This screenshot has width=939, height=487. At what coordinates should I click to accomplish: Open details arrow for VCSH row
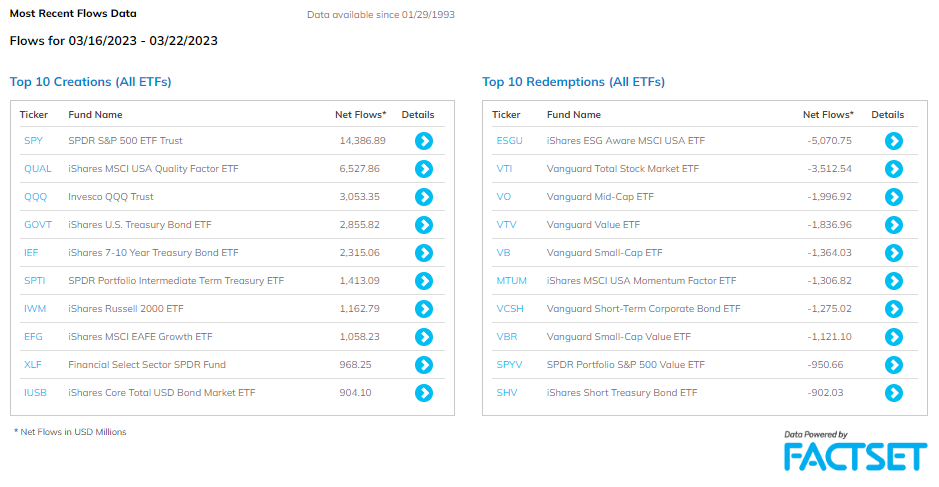pos(894,308)
